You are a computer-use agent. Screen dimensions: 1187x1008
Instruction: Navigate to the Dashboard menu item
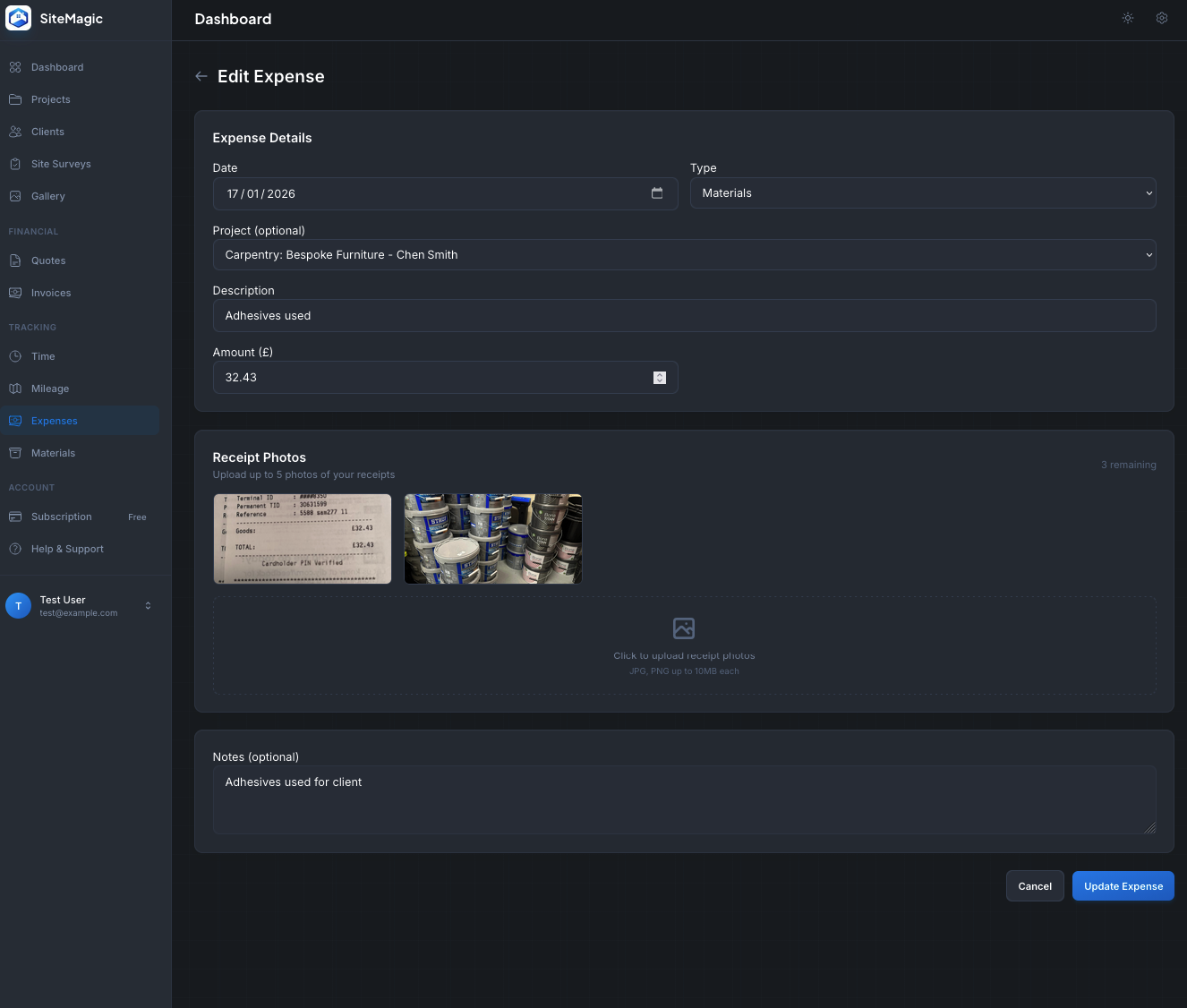[x=57, y=67]
